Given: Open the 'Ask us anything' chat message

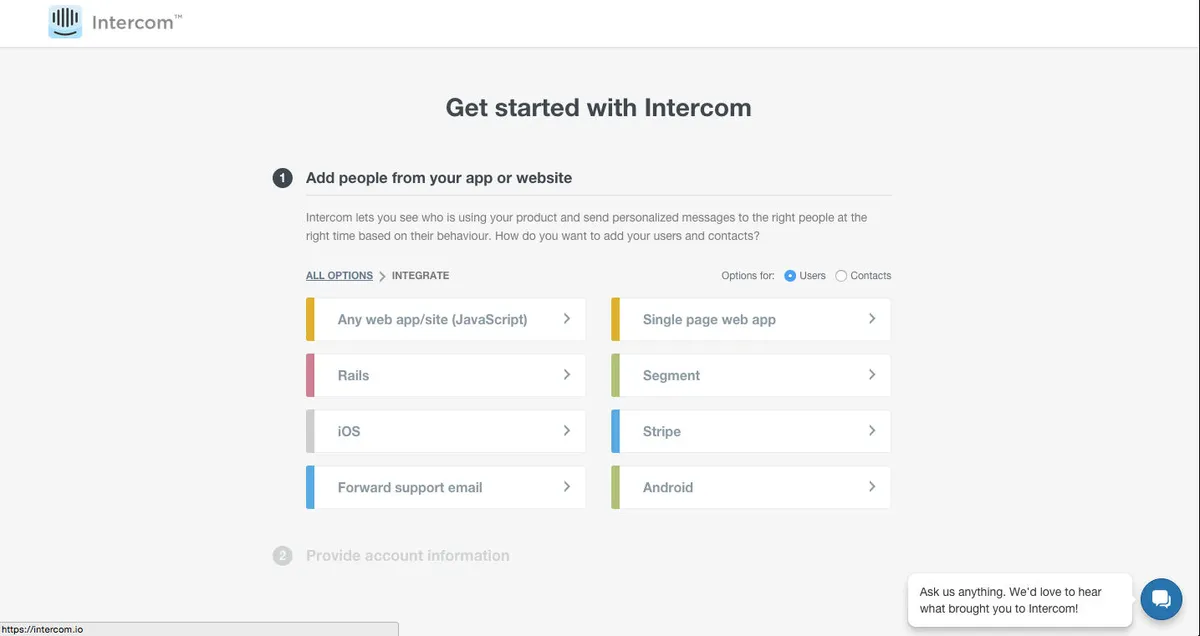Looking at the screenshot, I should pyautogui.click(x=1019, y=600).
